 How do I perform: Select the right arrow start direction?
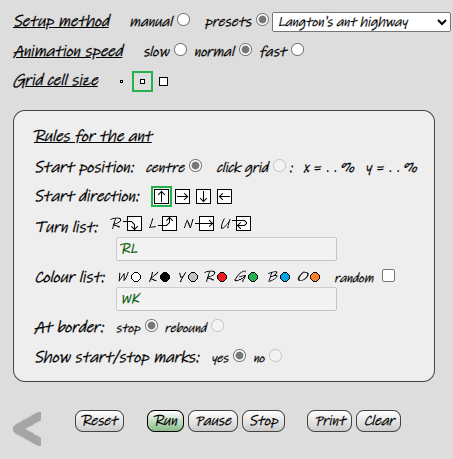[182, 196]
